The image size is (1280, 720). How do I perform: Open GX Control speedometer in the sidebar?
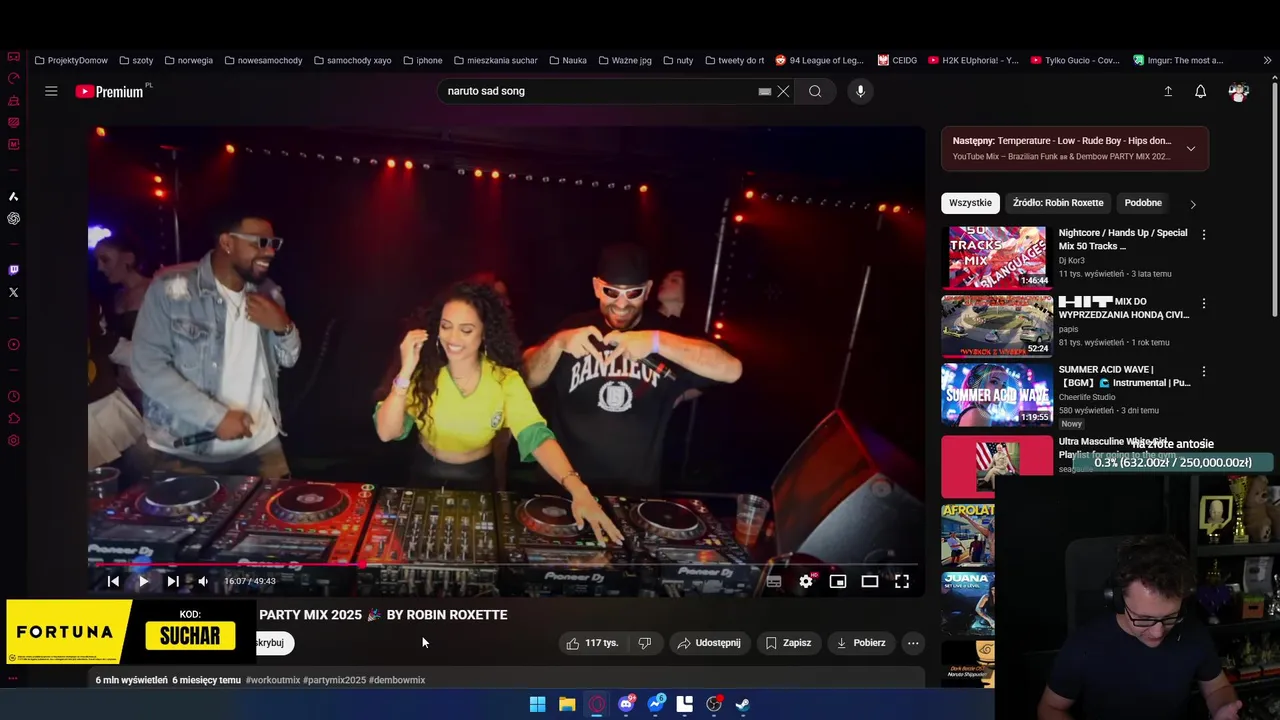coord(13,79)
